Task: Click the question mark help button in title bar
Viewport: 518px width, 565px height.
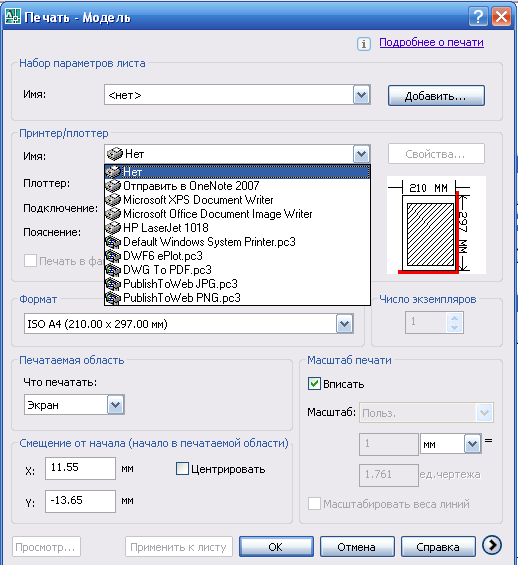Action: point(478,17)
